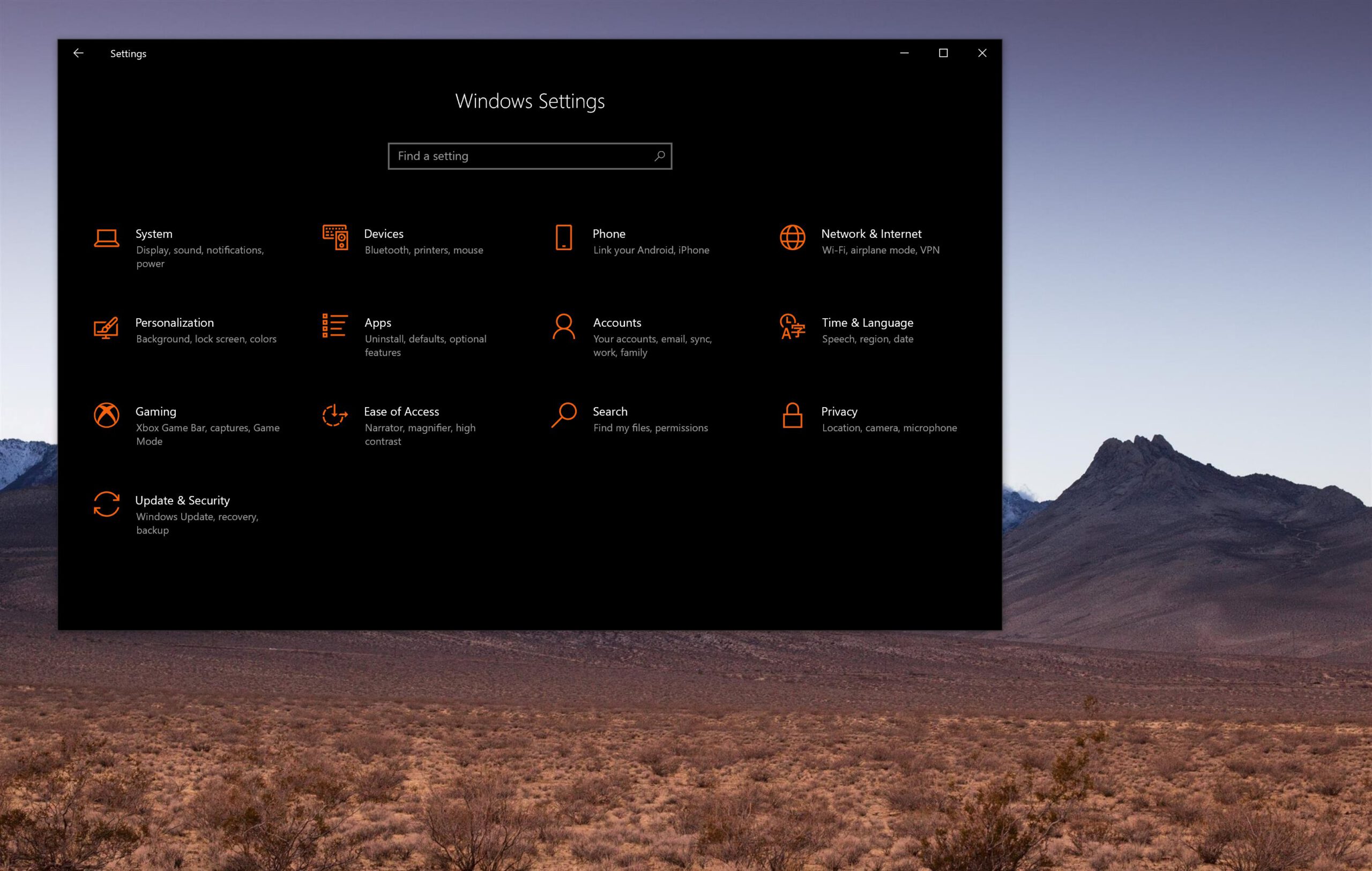Click 'Display, sound, notifications, power' description
This screenshot has width=1372, height=871.
pyautogui.click(x=200, y=257)
